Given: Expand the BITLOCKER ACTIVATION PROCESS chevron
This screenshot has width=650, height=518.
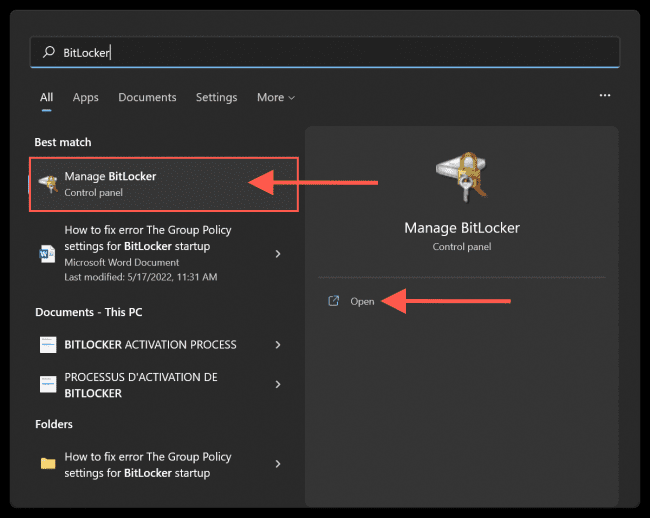Looking at the screenshot, I should point(278,345).
